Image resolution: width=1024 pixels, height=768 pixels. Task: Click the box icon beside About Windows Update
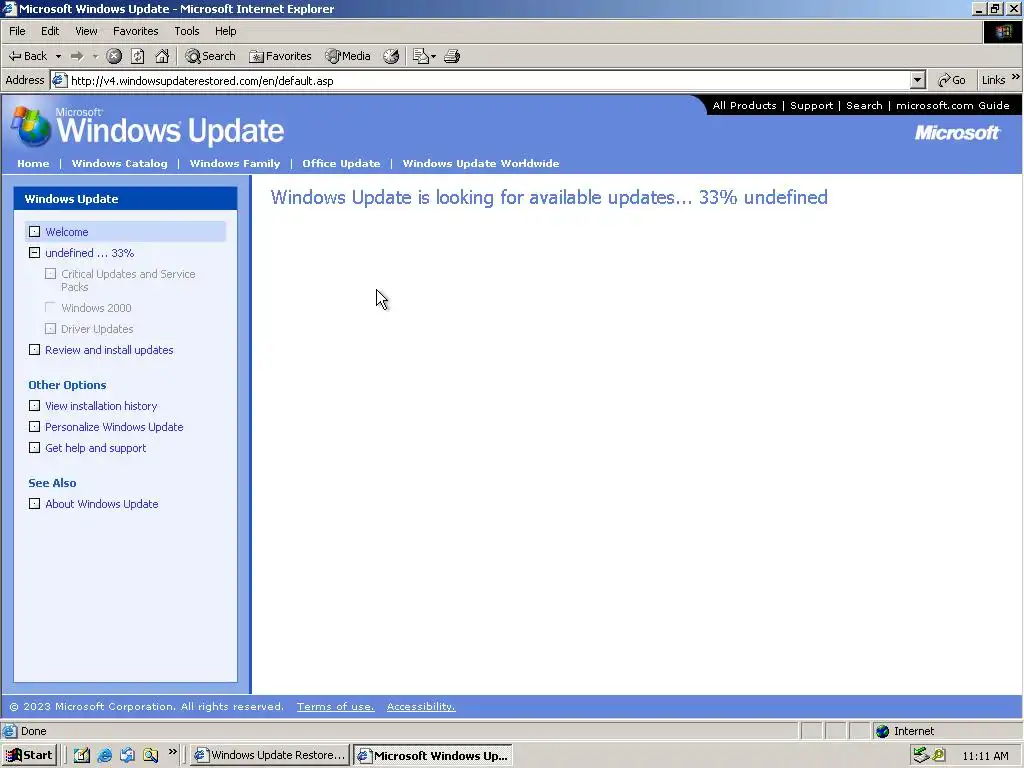pyautogui.click(x=35, y=504)
